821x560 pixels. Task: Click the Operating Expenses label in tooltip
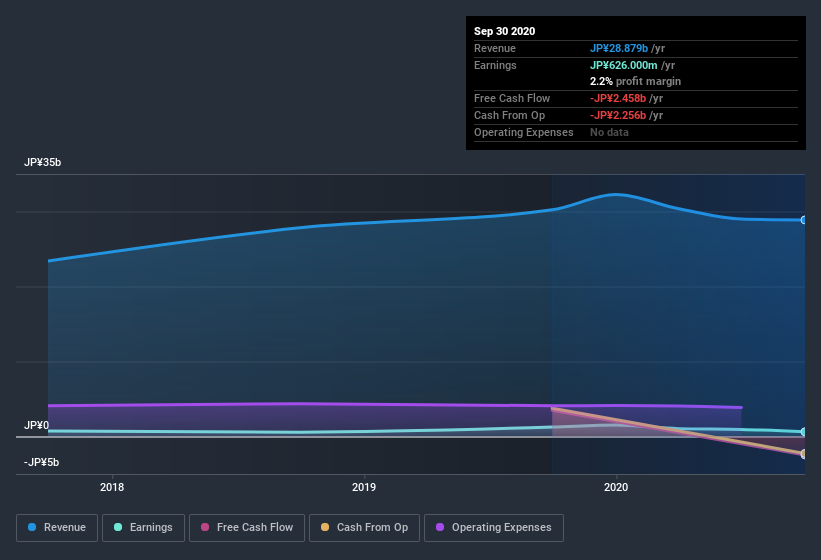pos(524,132)
